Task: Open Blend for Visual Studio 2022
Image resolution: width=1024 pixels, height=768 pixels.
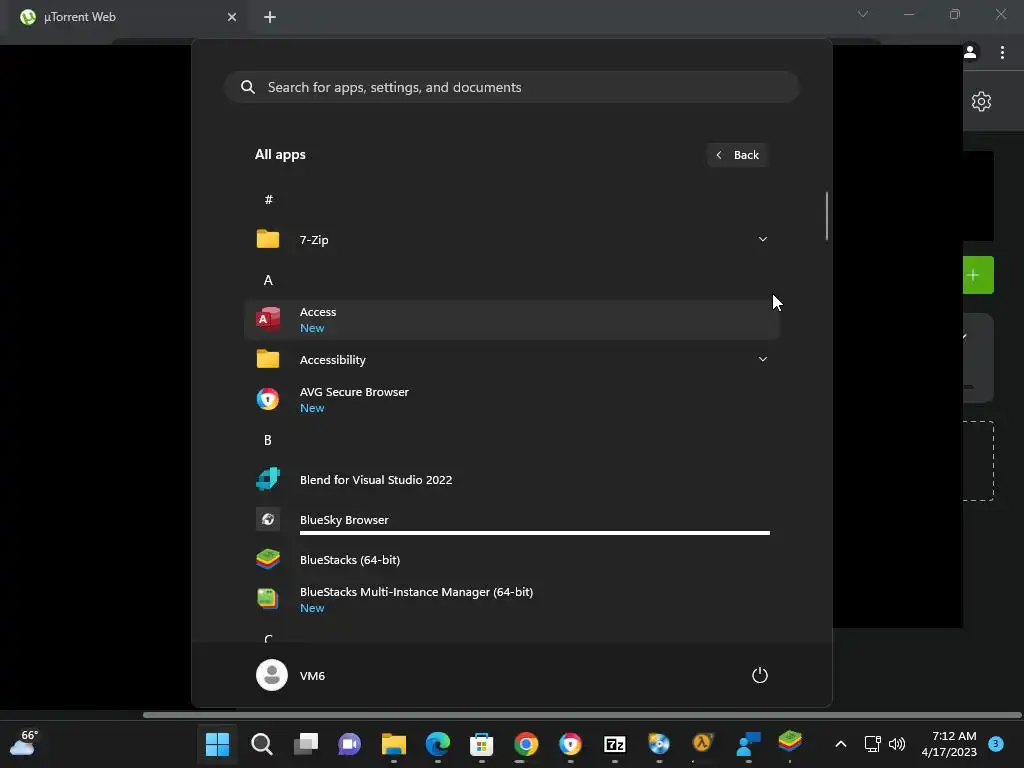Action: (x=511, y=479)
